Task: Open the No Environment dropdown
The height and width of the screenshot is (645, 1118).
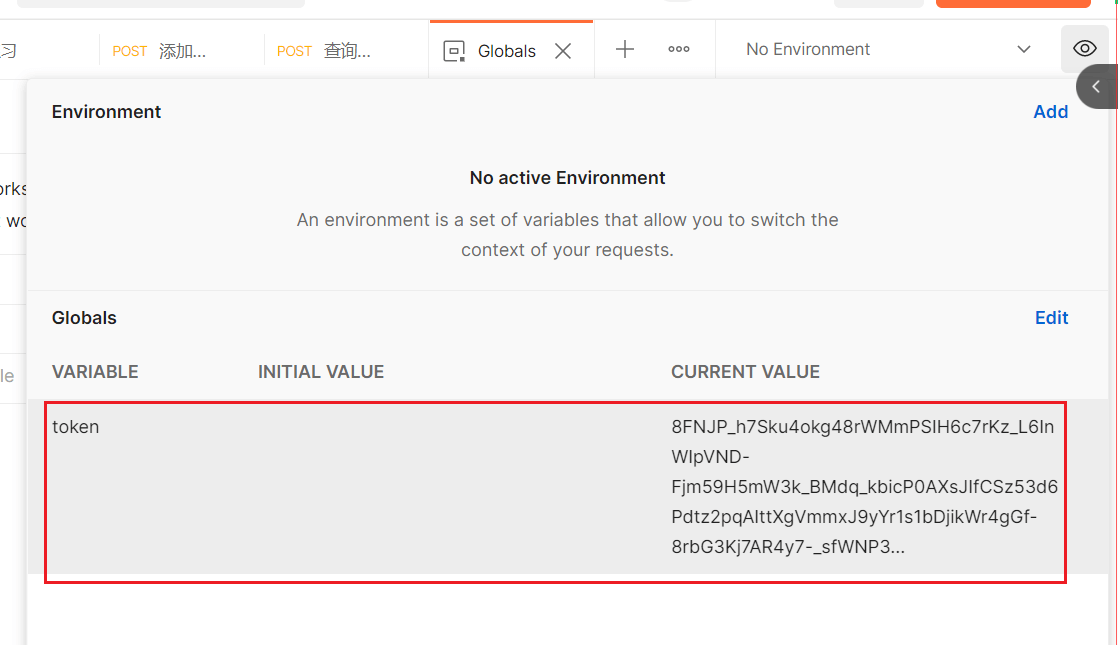Action: [x=808, y=49]
